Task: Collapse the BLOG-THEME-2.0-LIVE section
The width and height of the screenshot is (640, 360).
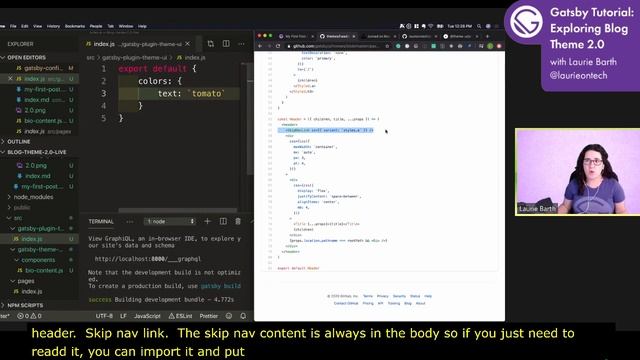Action: (x=34, y=152)
